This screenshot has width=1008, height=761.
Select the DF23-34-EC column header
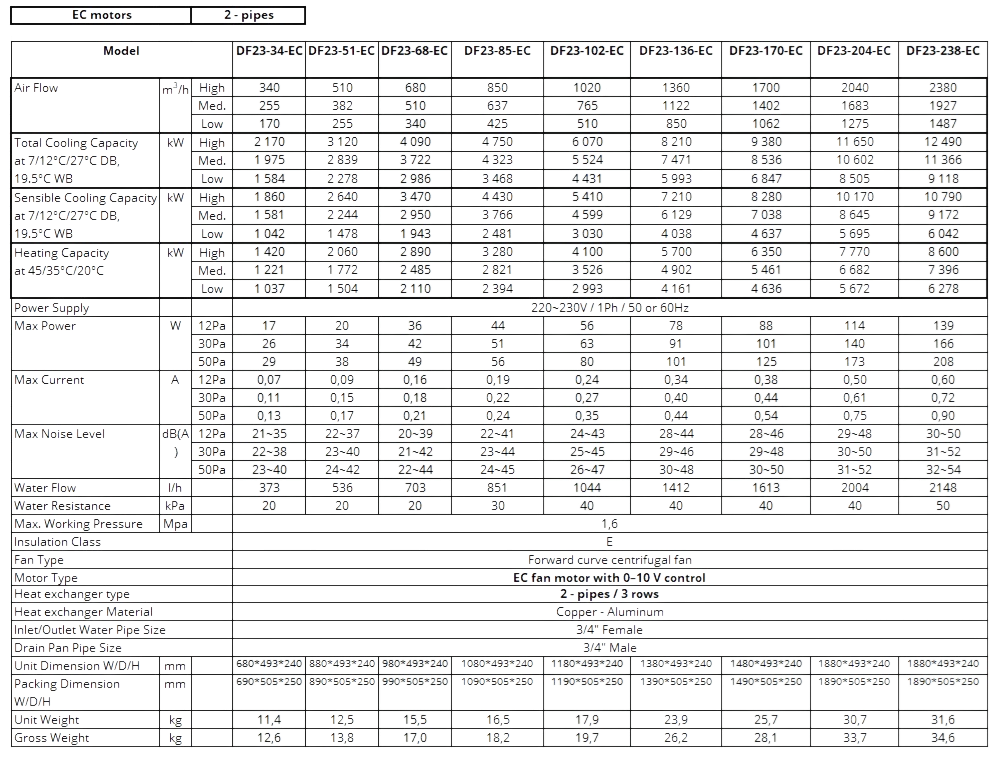tap(269, 50)
